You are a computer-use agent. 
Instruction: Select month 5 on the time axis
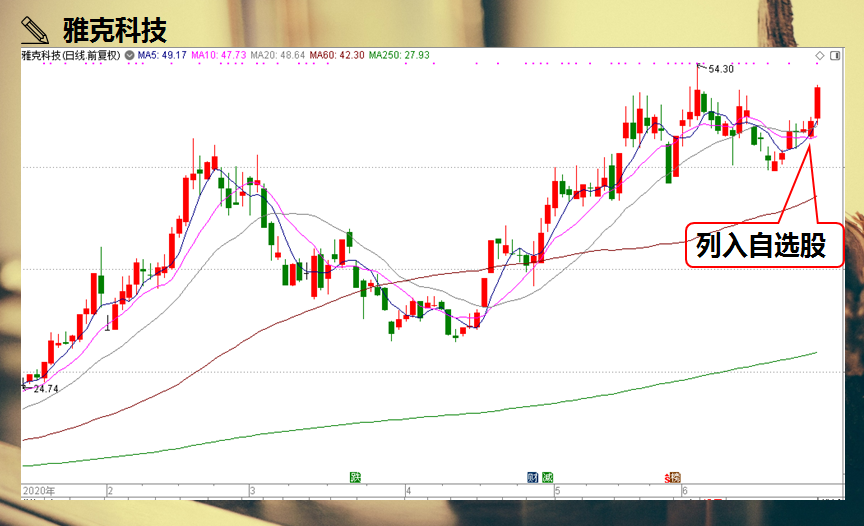tap(558, 491)
